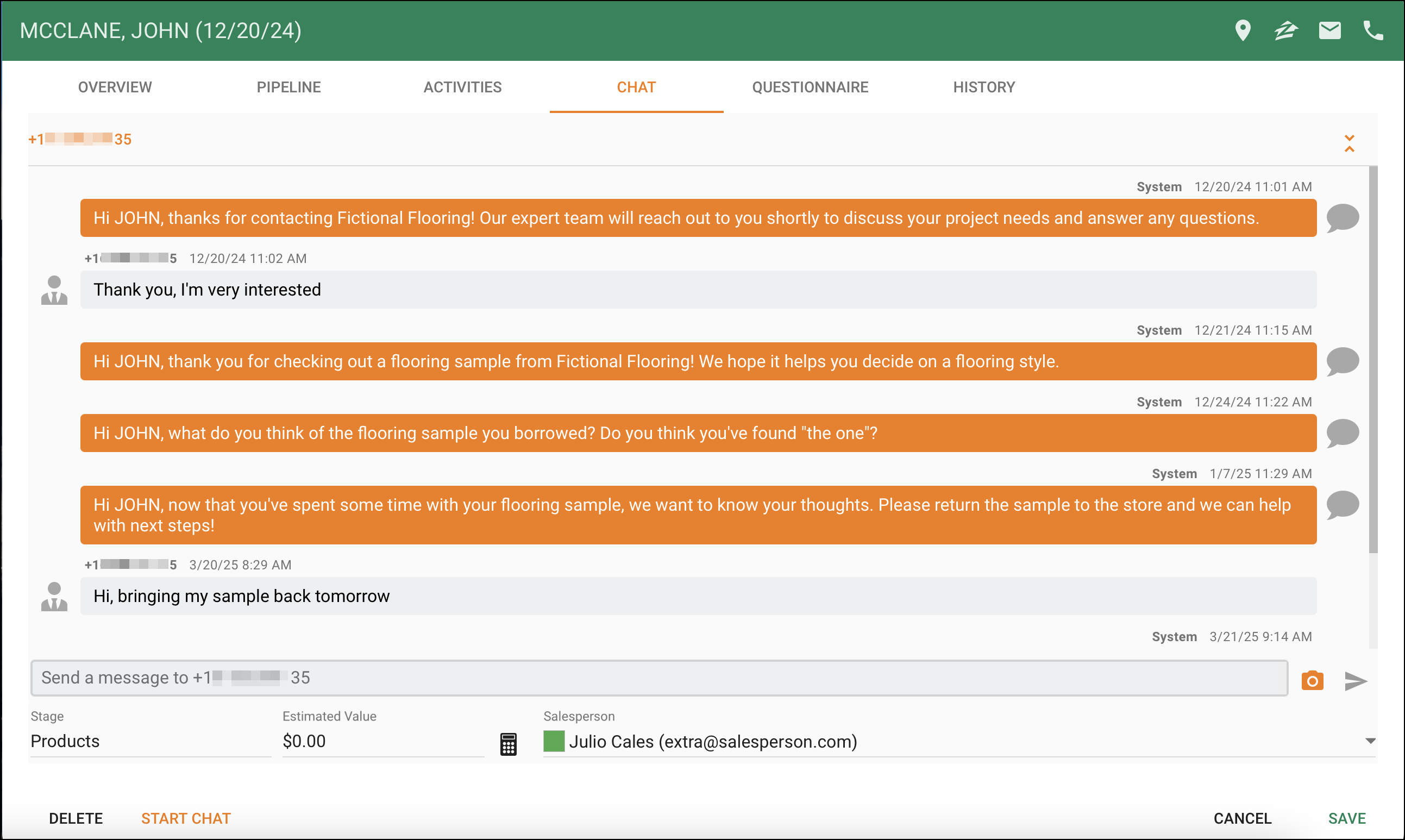1405x840 pixels.
Task: Click speech bubble beside 1/7/25 system message
Action: point(1342,505)
